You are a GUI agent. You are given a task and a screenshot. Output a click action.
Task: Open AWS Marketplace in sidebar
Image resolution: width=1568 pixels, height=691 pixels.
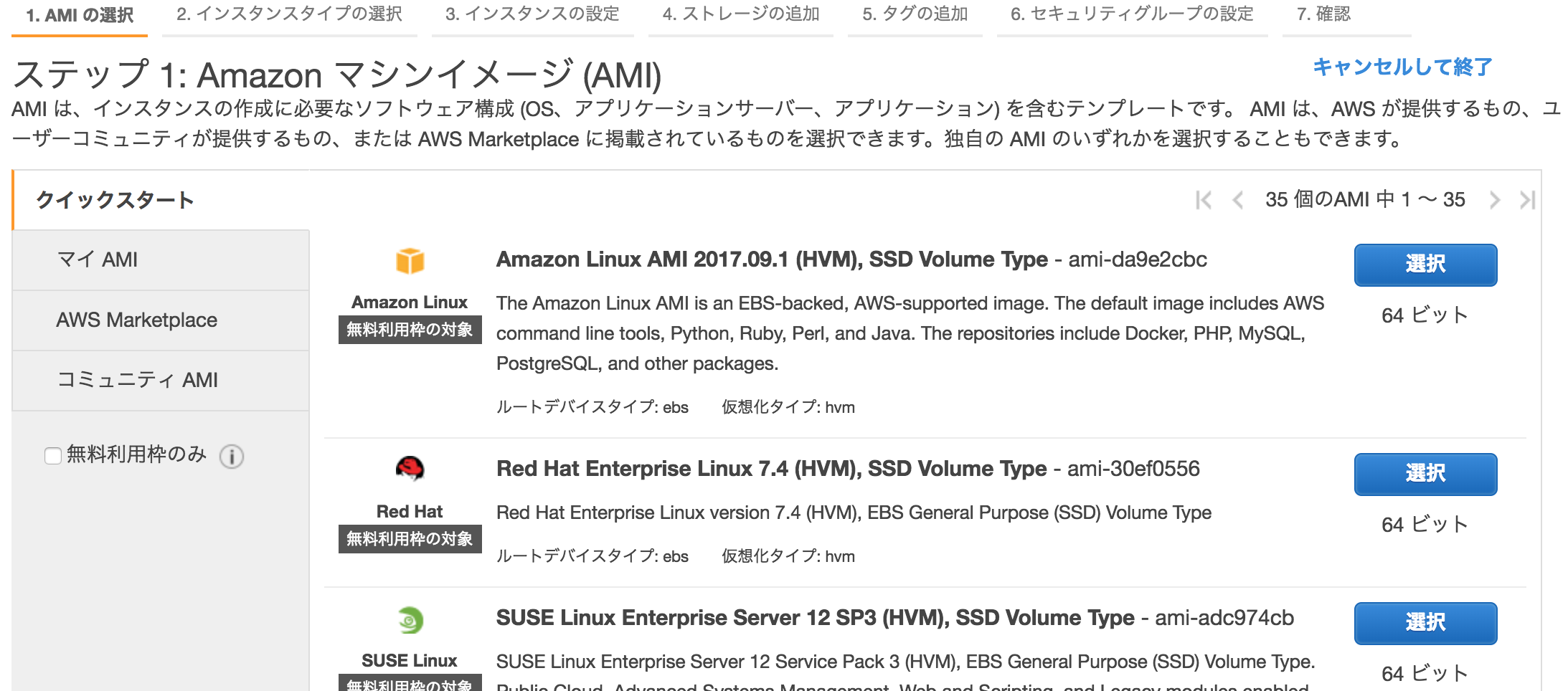(161, 320)
